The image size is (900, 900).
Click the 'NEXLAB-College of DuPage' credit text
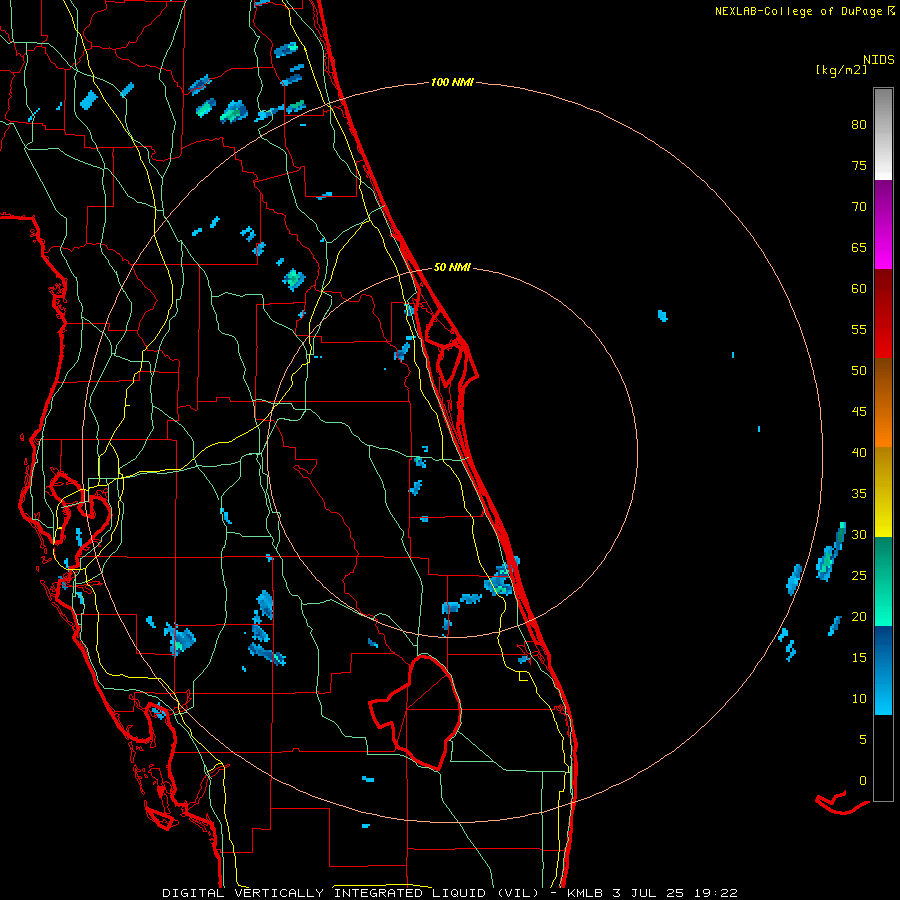pyautogui.click(x=800, y=11)
